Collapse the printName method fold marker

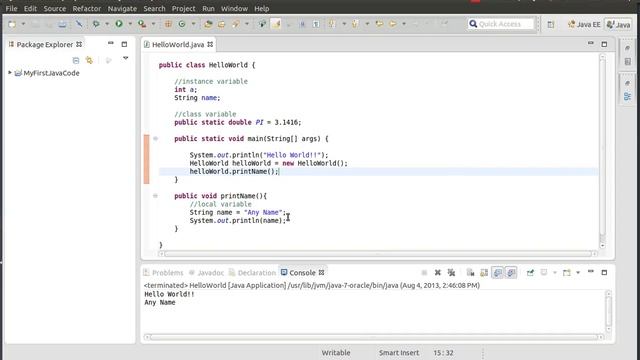[155, 196]
